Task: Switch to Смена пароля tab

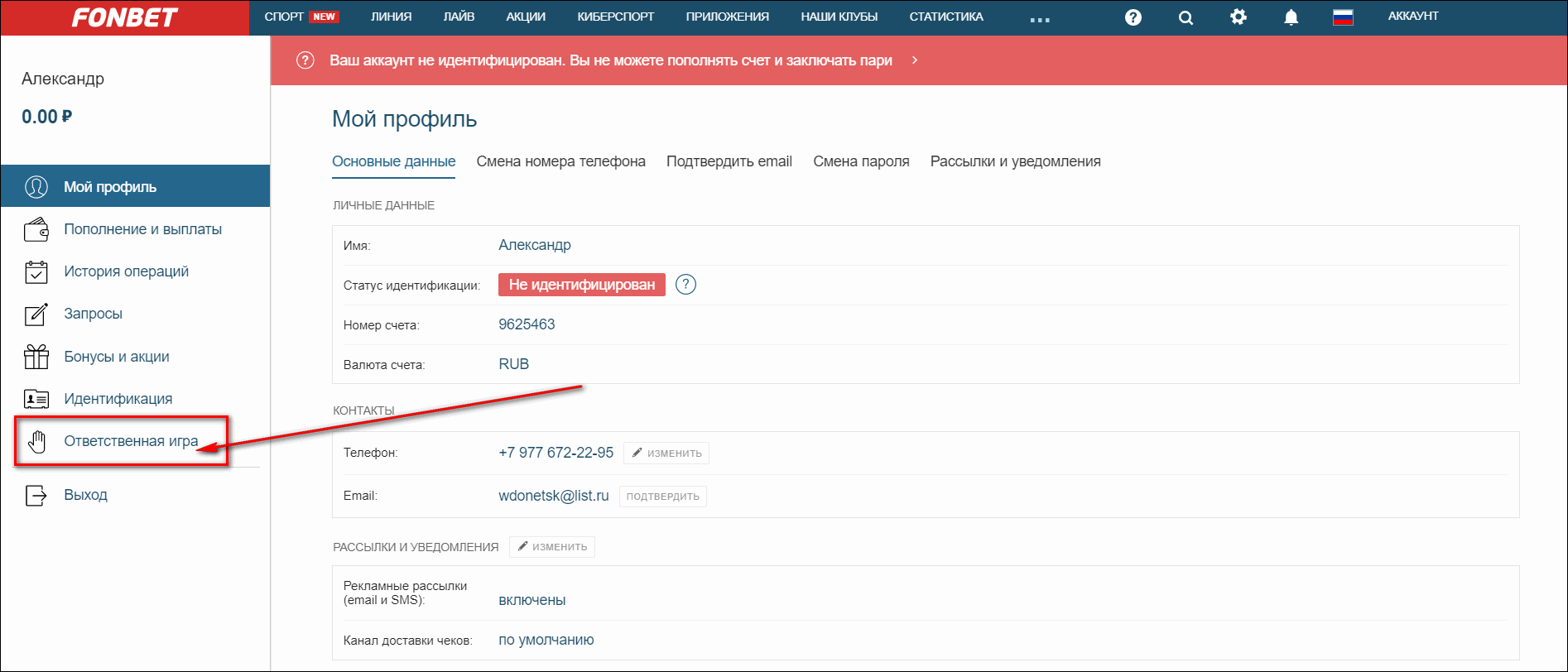Action: coord(861,161)
